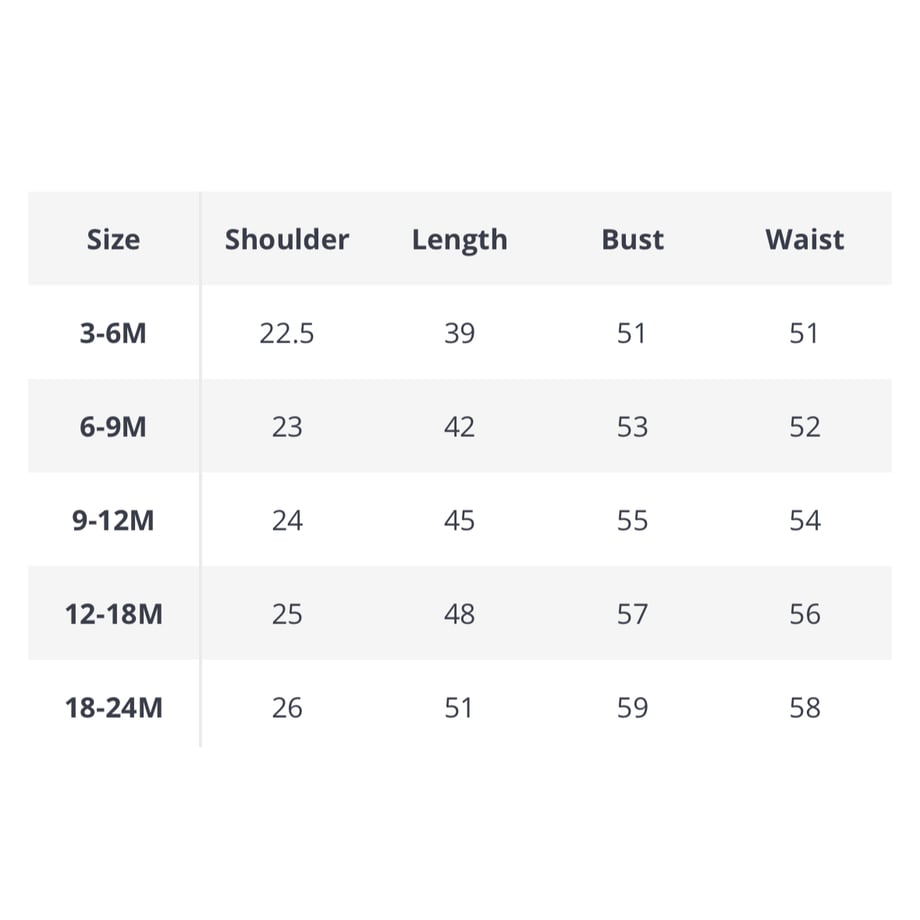The height and width of the screenshot is (920, 920).
Task: Click the bust value 53 for 6-9M
Action: point(632,427)
